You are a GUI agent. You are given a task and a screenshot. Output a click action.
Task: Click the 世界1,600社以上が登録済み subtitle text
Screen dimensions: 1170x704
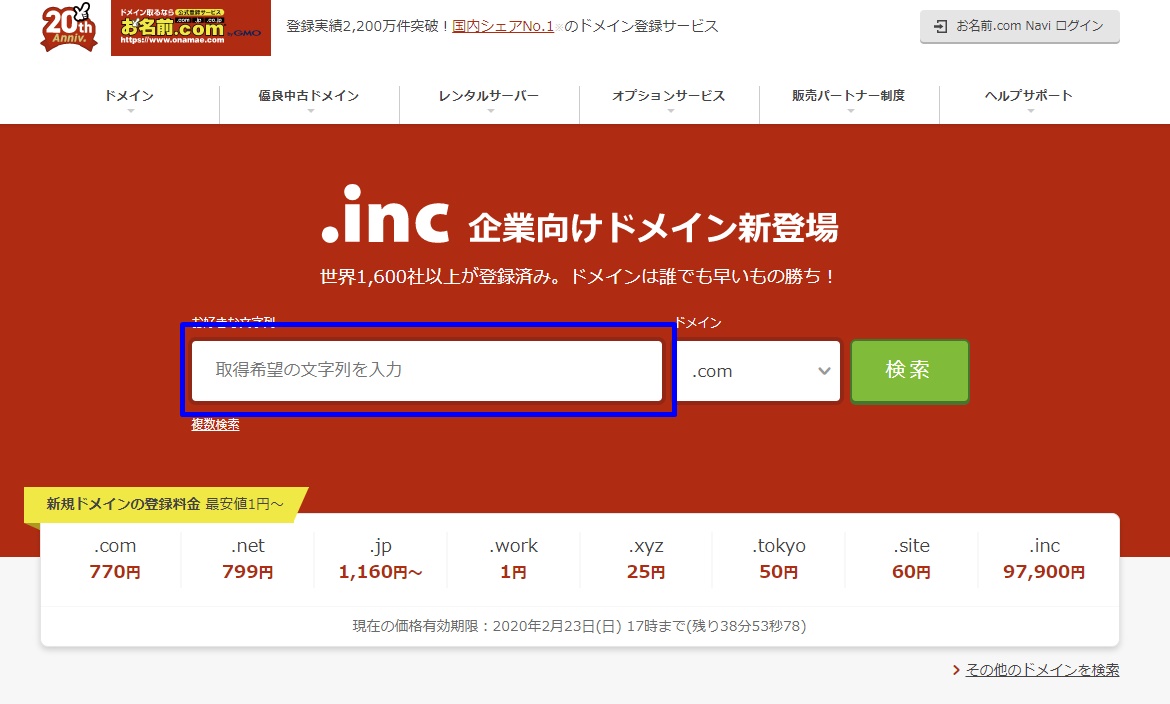pos(579,276)
